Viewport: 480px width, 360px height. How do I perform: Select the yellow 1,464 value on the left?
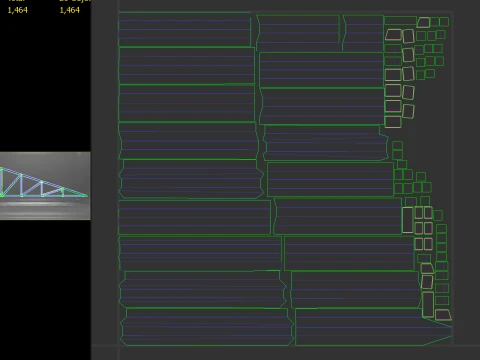pyautogui.click(x=18, y=10)
